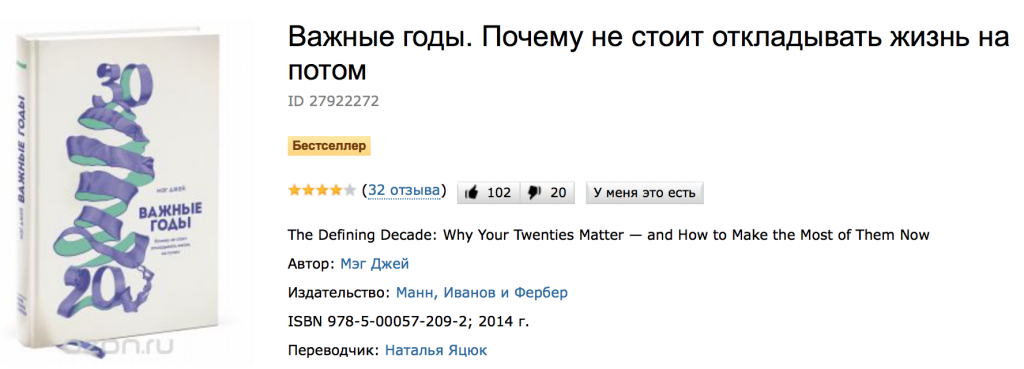
Task: Select the second rating star
Action: [308, 191]
